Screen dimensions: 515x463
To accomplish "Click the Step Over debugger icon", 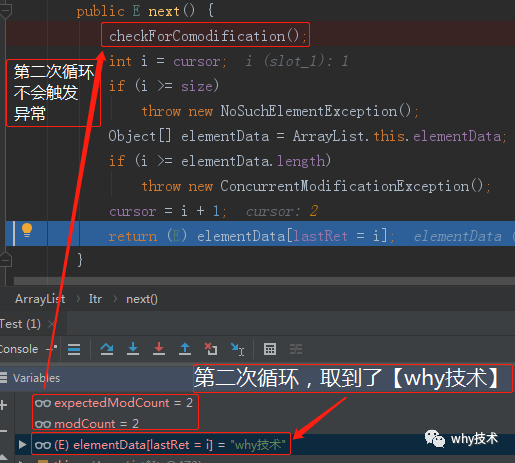I will [x=107, y=349].
